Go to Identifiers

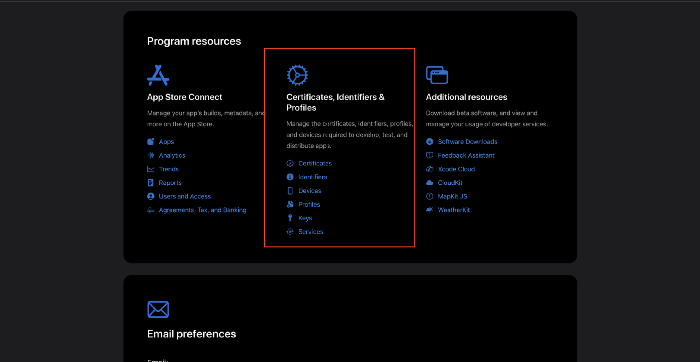(x=313, y=177)
